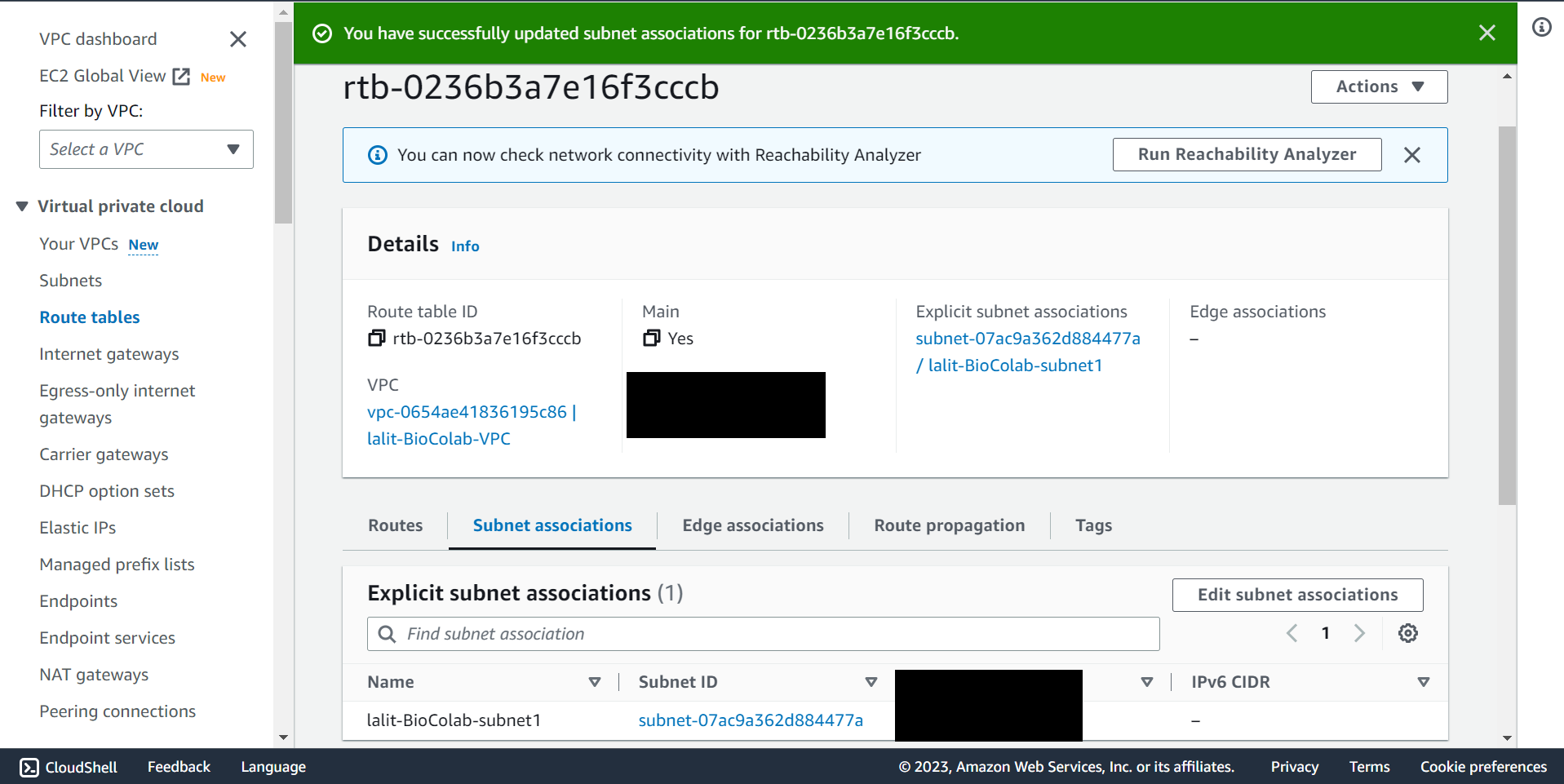Open Internet gateways in sidebar
The image size is (1564, 784).
pos(109,354)
